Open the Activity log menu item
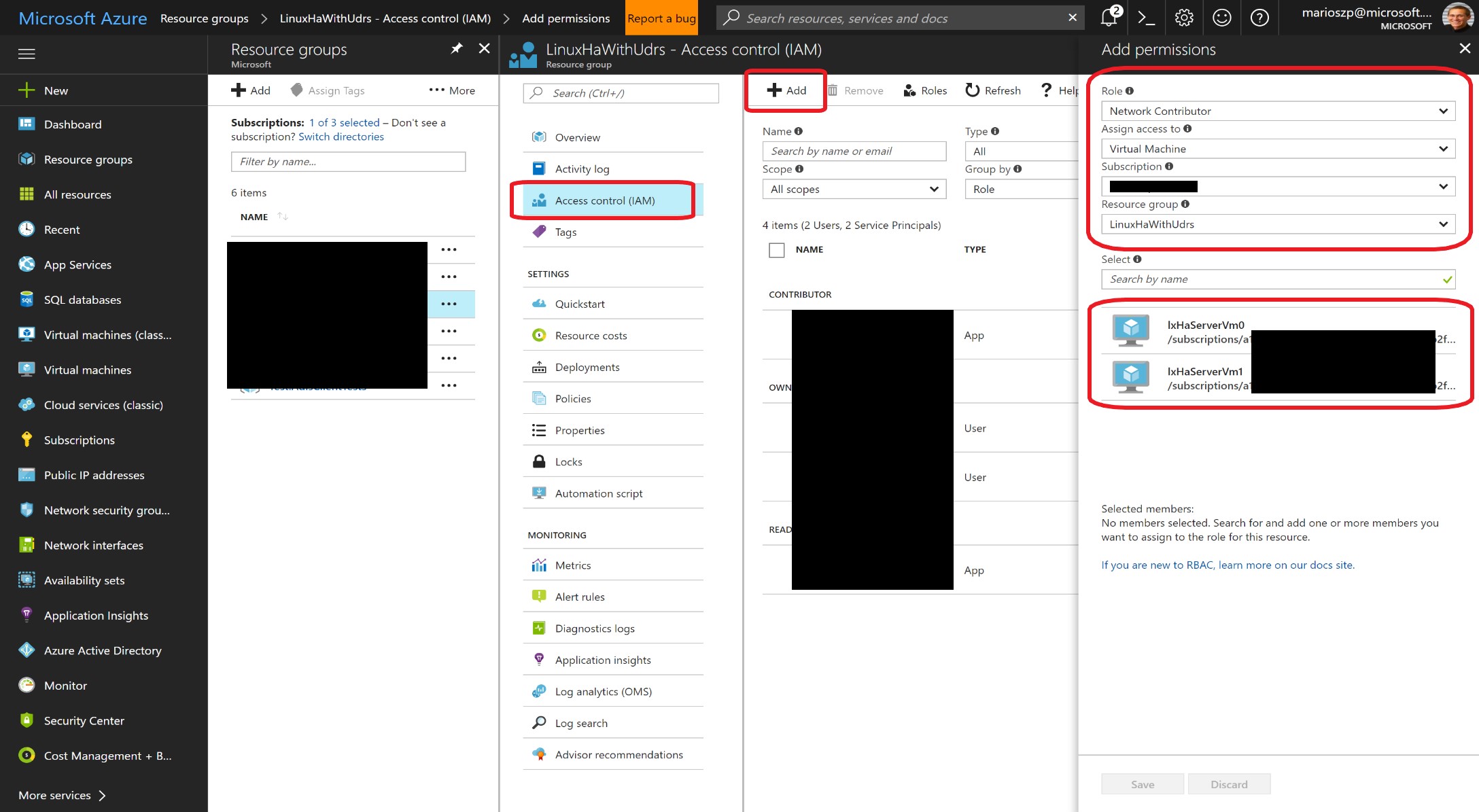1479x812 pixels. (x=582, y=169)
